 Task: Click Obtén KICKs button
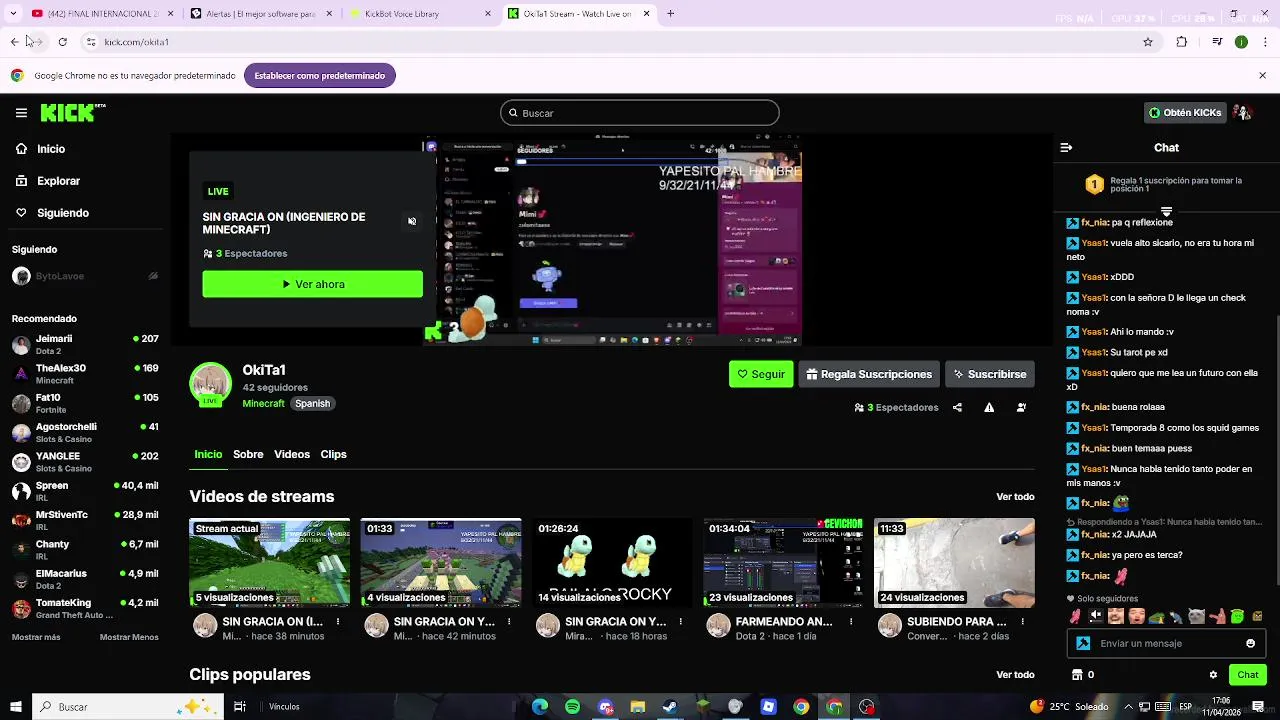point(1185,113)
